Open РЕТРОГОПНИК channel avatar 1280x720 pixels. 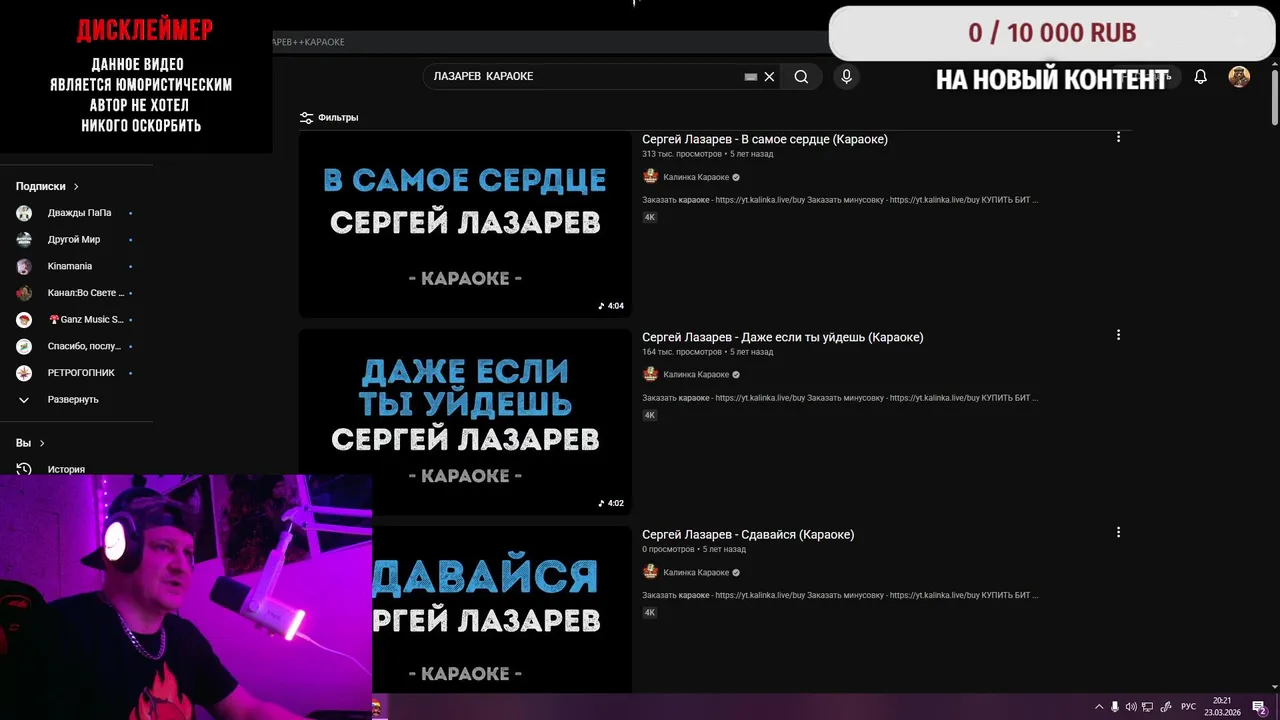click(x=24, y=373)
